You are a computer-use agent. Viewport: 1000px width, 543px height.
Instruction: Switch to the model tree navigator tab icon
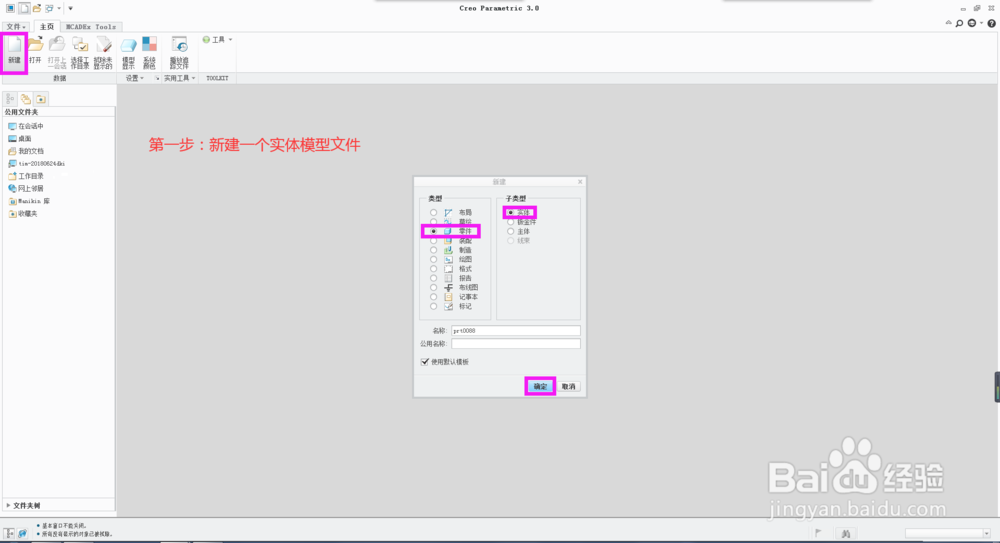point(10,99)
